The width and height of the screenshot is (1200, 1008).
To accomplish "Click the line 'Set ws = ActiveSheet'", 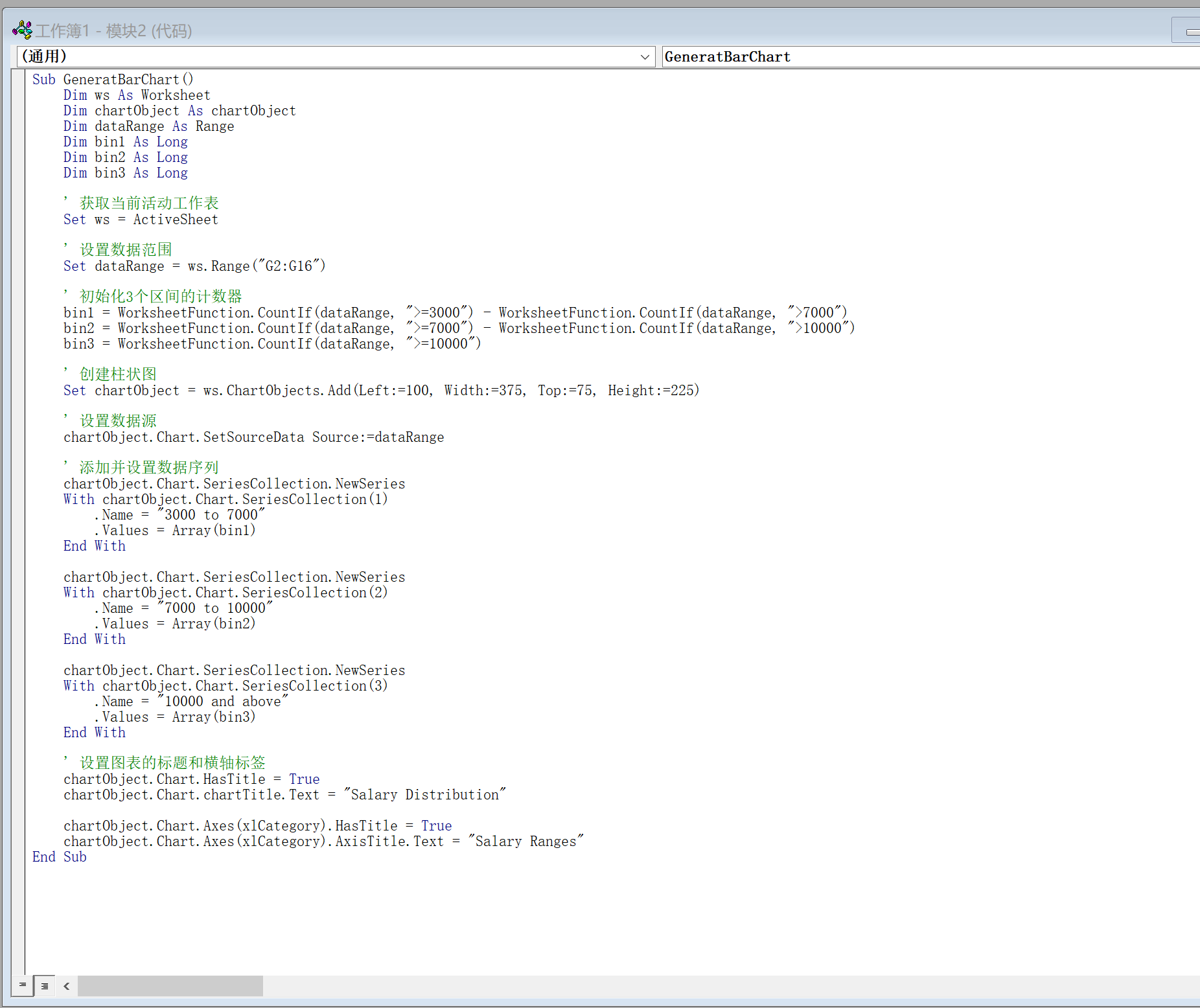I will 141,220.
